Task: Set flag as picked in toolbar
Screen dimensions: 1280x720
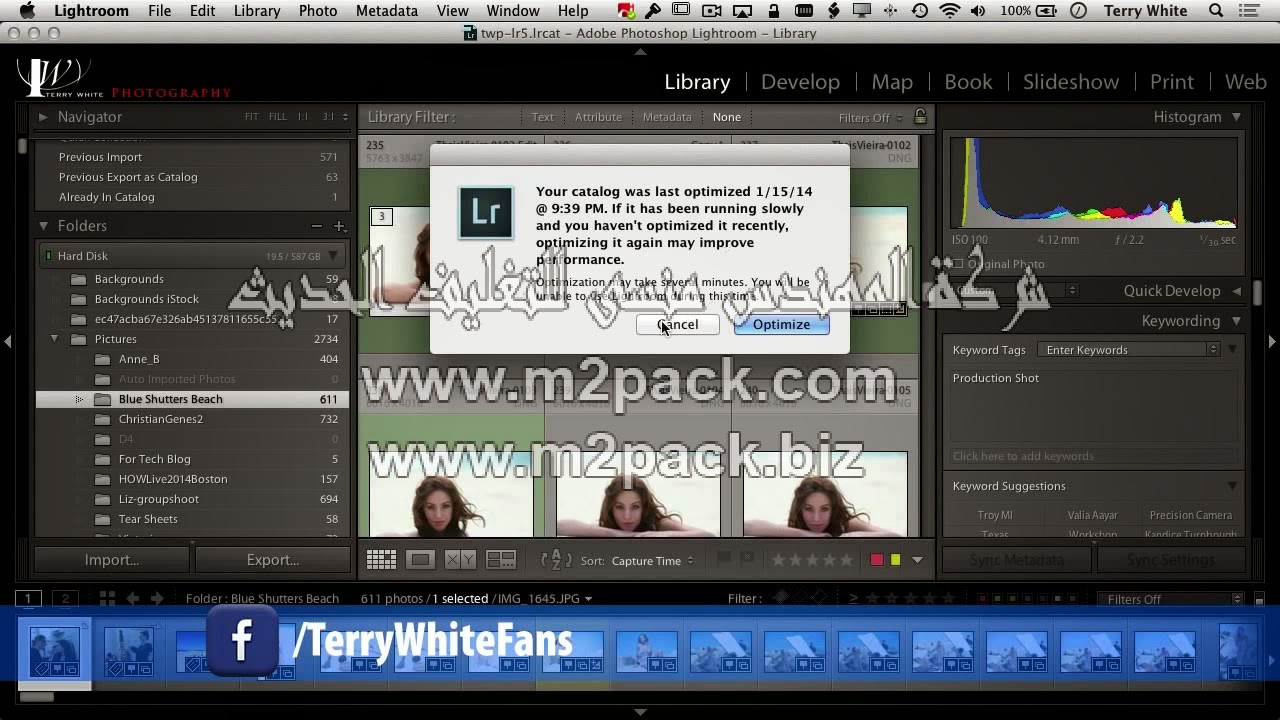Action: (724, 560)
